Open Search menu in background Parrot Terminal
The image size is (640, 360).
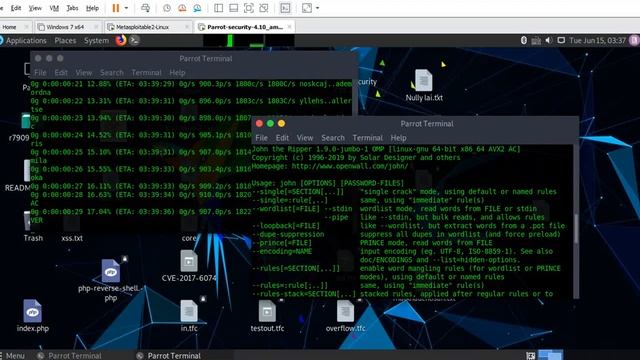click(112, 73)
